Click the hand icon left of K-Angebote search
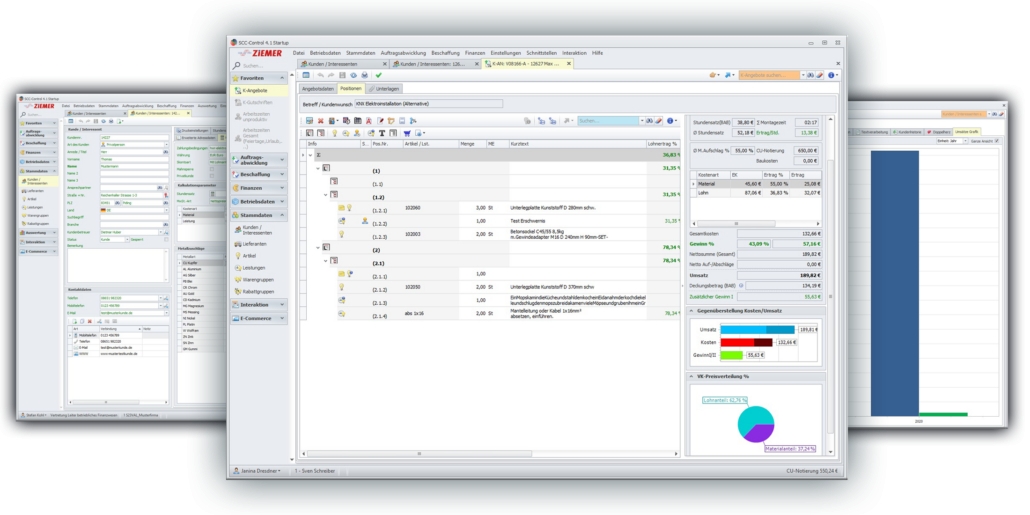This screenshot has height=515, width=1030. 713,75
